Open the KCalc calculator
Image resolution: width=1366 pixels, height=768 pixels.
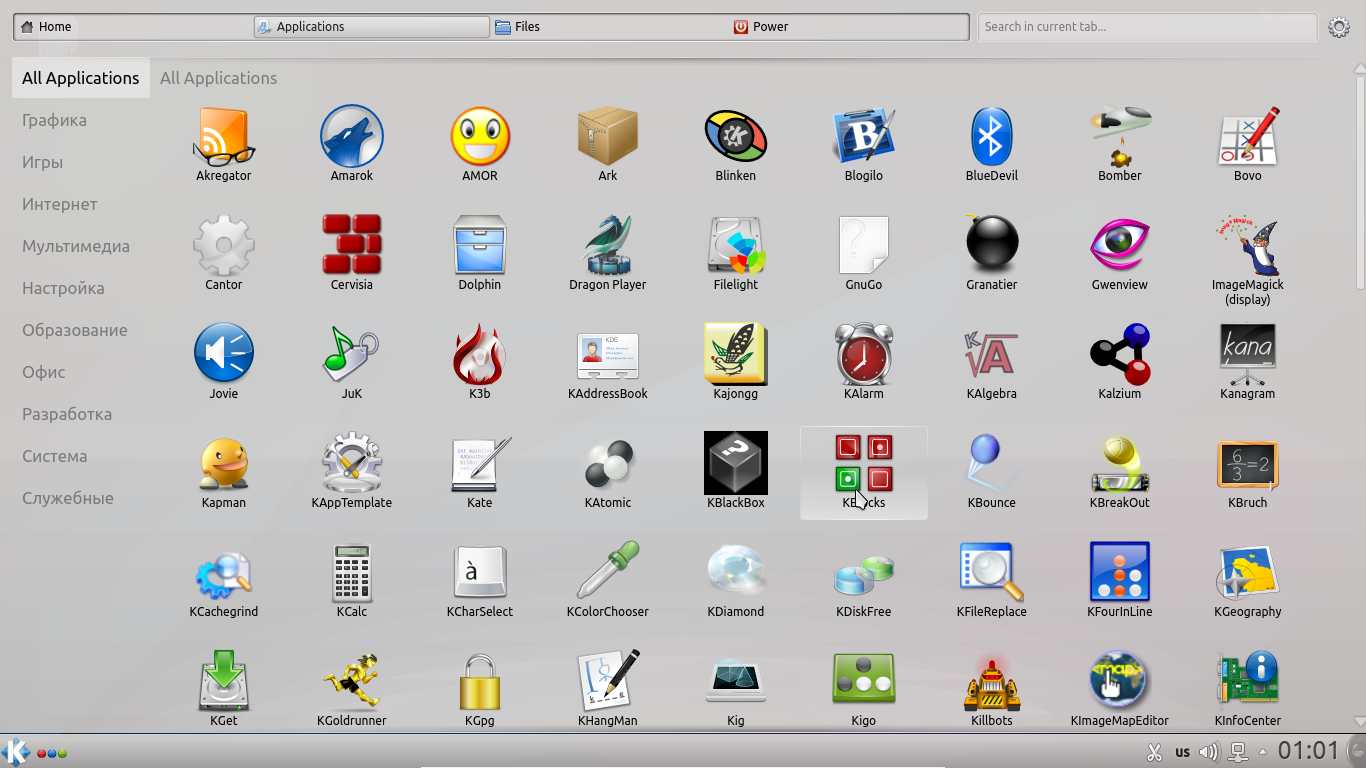pyautogui.click(x=352, y=581)
